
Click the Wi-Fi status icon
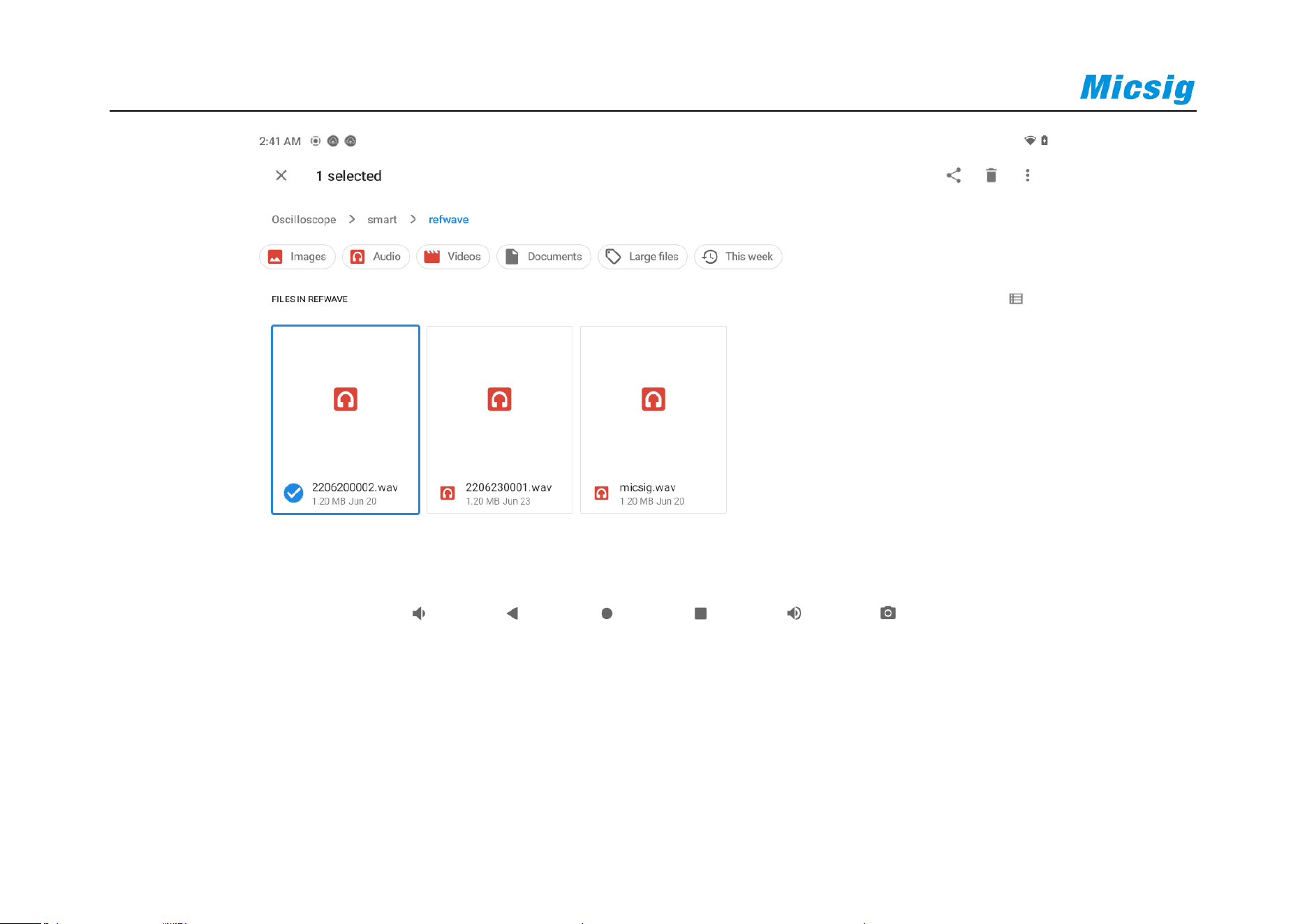click(x=1030, y=140)
